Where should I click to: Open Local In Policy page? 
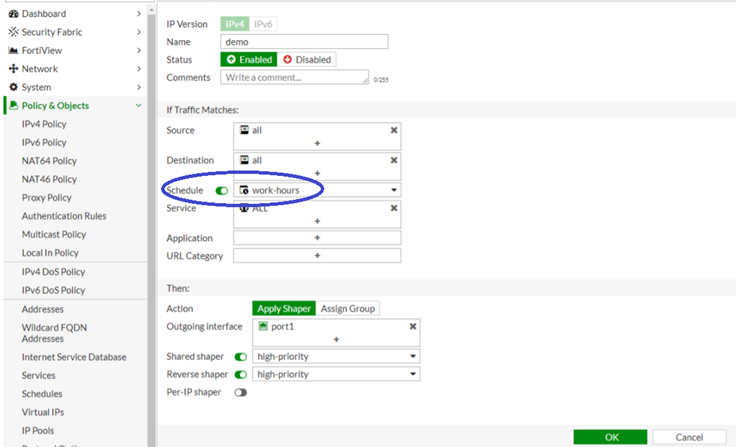(50, 253)
